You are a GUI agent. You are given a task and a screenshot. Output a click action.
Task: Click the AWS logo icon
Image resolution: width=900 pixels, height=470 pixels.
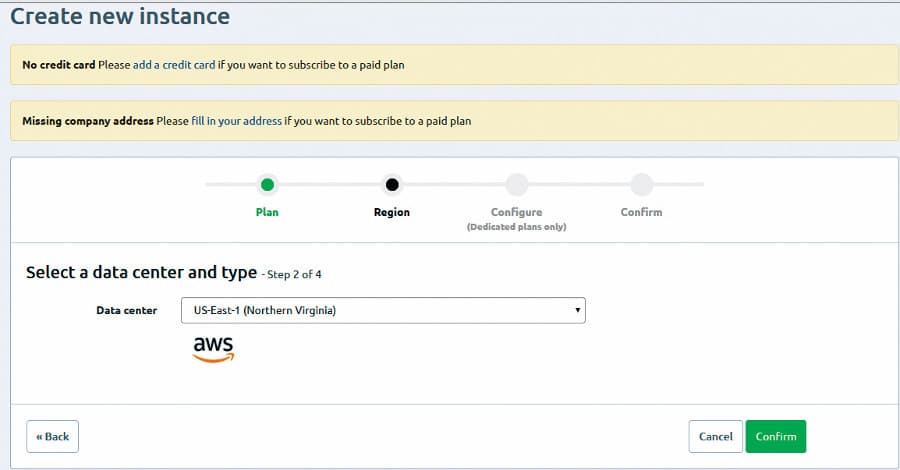213,348
